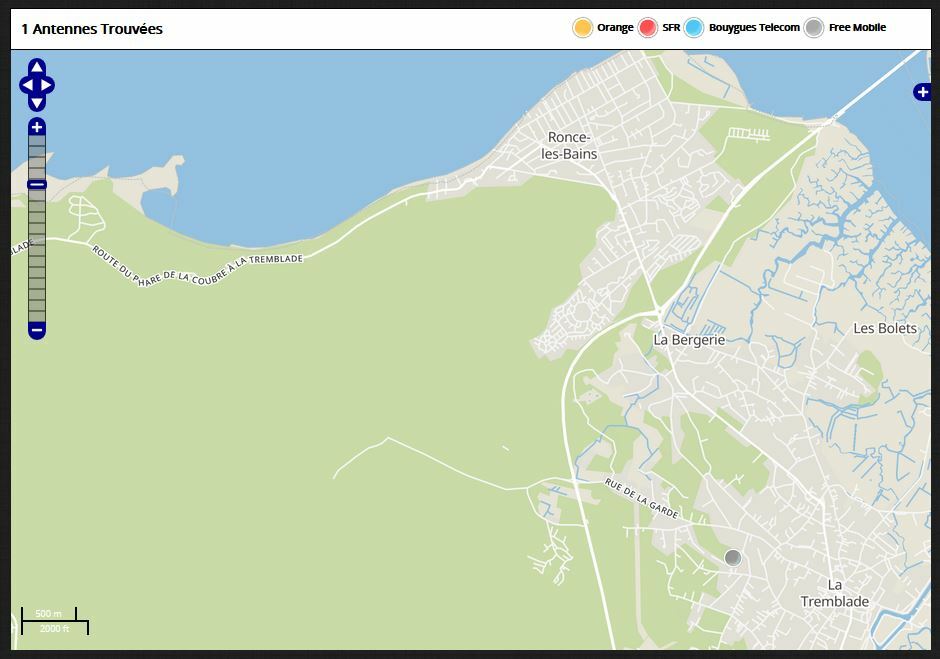Viewport: 940px width, 659px height.
Task: Click the Ronce-les-Bains place label
Action: 569,146
